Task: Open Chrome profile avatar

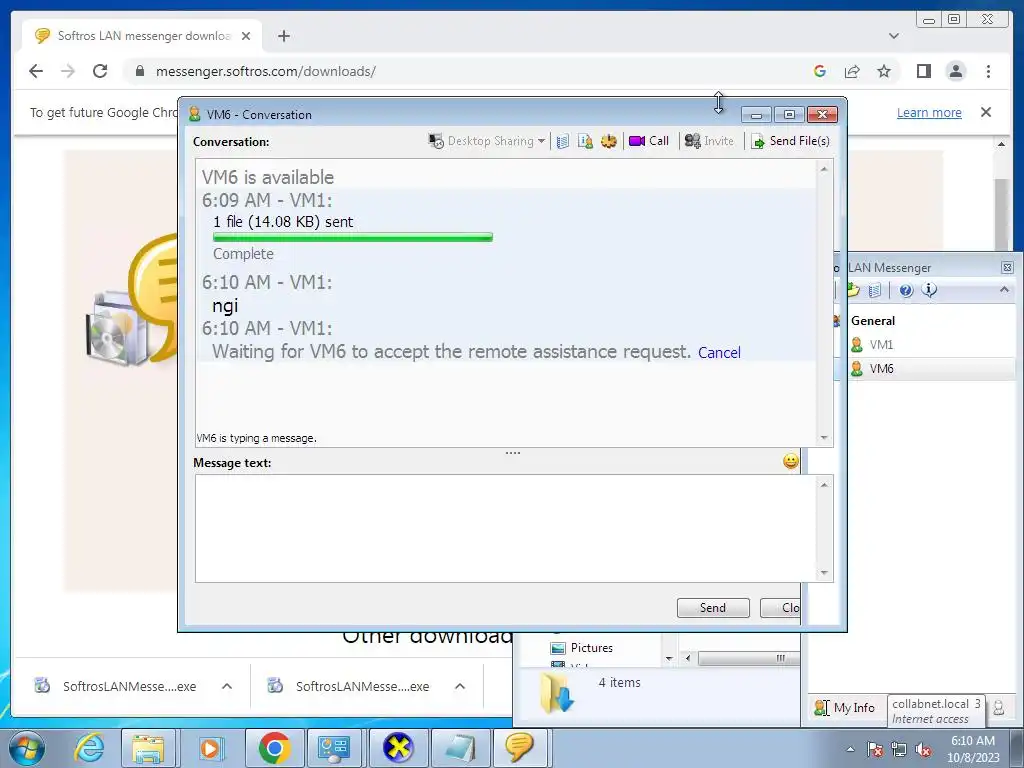Action: point(955,71)
